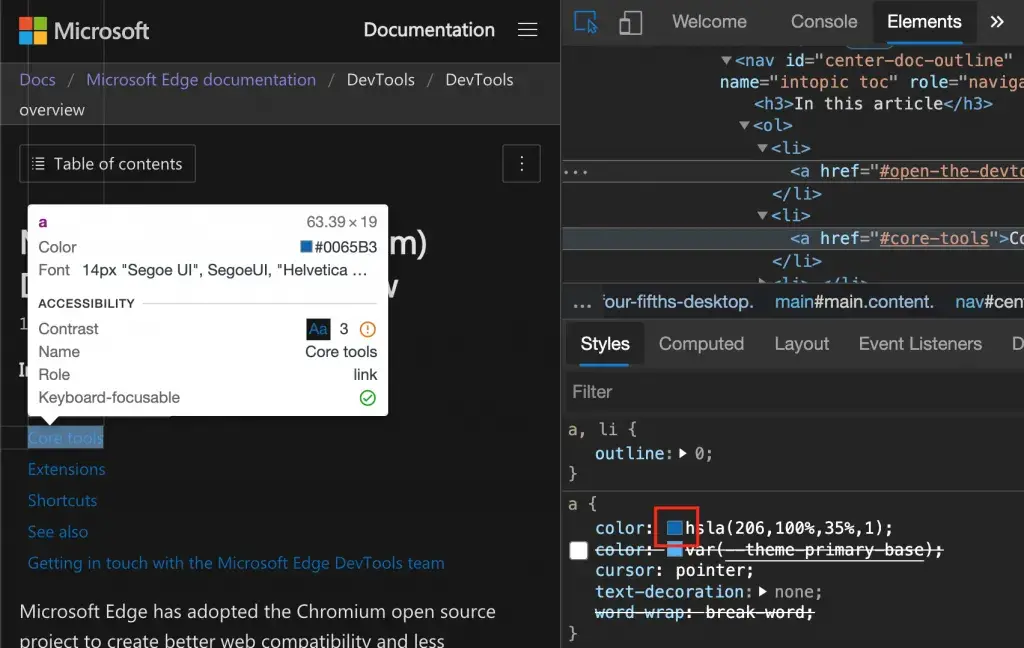Click the highlighted Core tools link
The image size is (1024, 648).
(x=65, y=438)
